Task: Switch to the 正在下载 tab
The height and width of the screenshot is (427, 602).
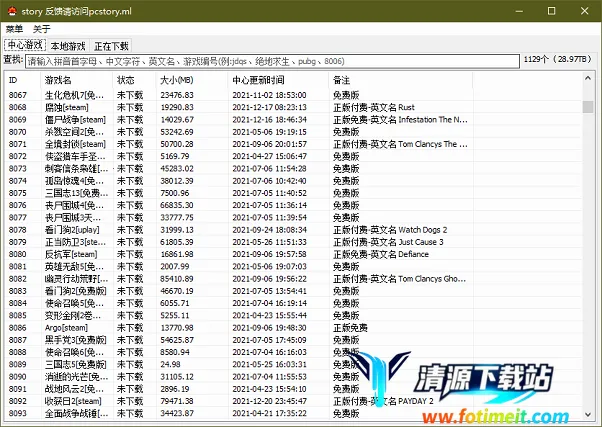Action: click(x=111, y=46)
